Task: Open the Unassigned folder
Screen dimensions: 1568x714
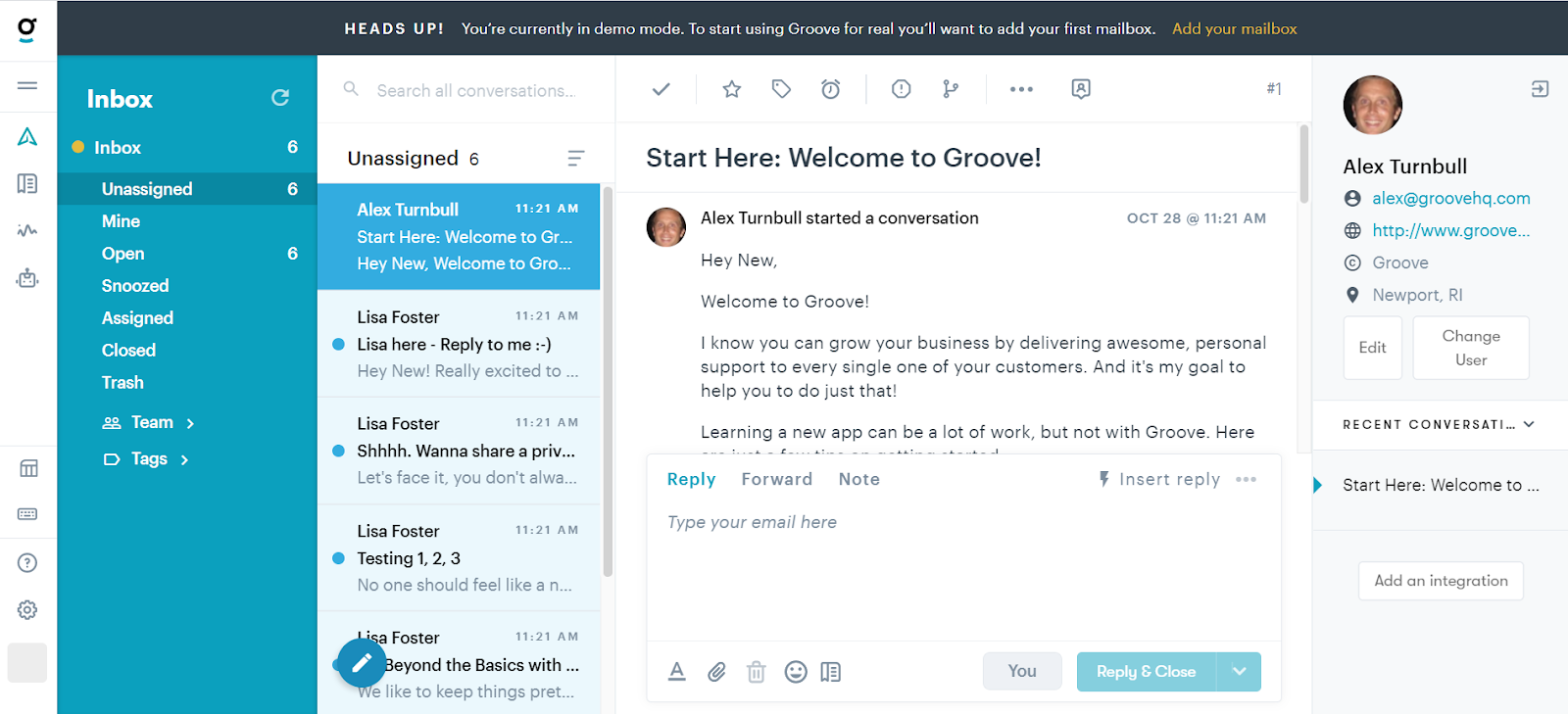Action: (187, 189)
